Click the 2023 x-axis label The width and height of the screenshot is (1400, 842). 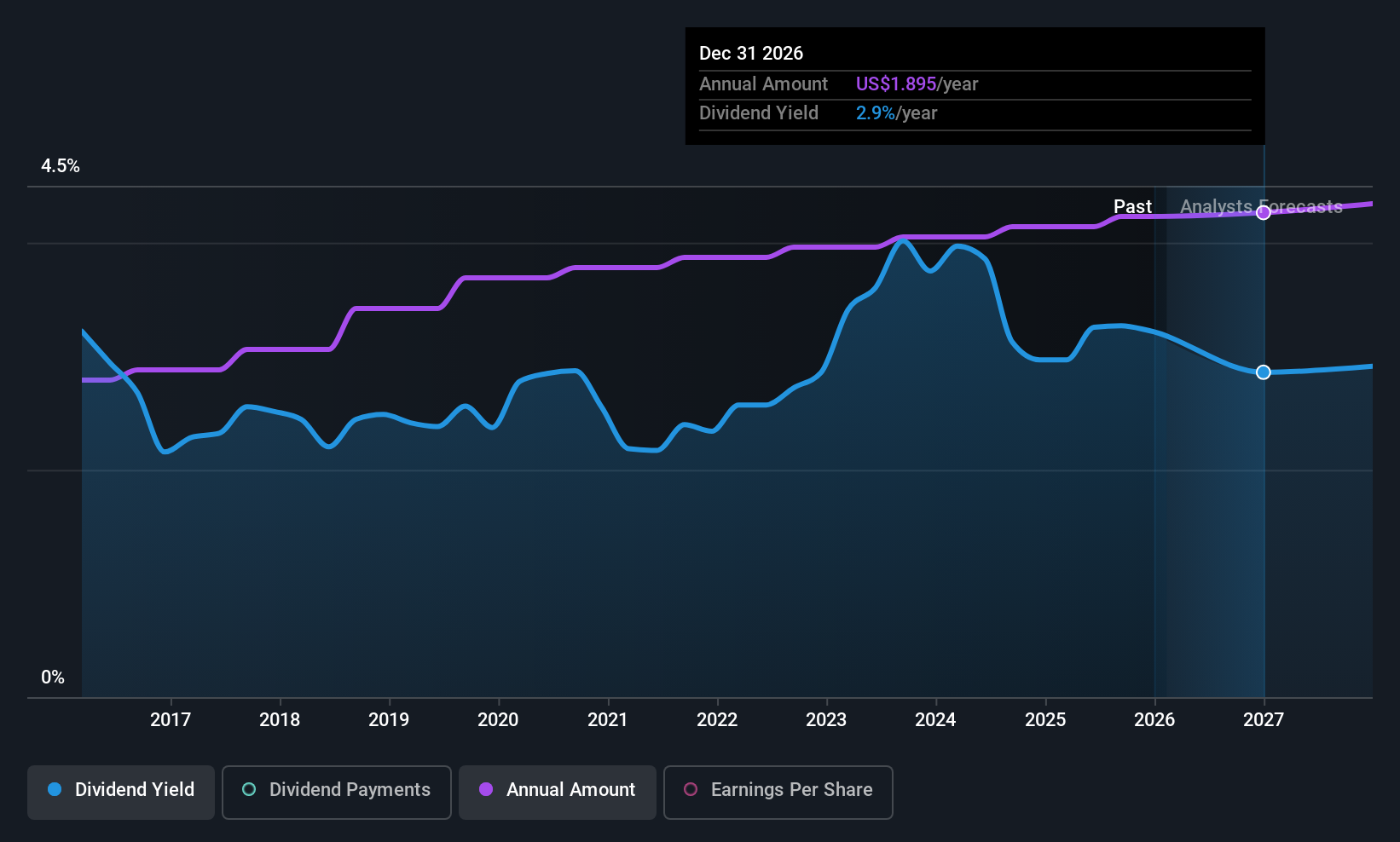[x=826, y=720]
